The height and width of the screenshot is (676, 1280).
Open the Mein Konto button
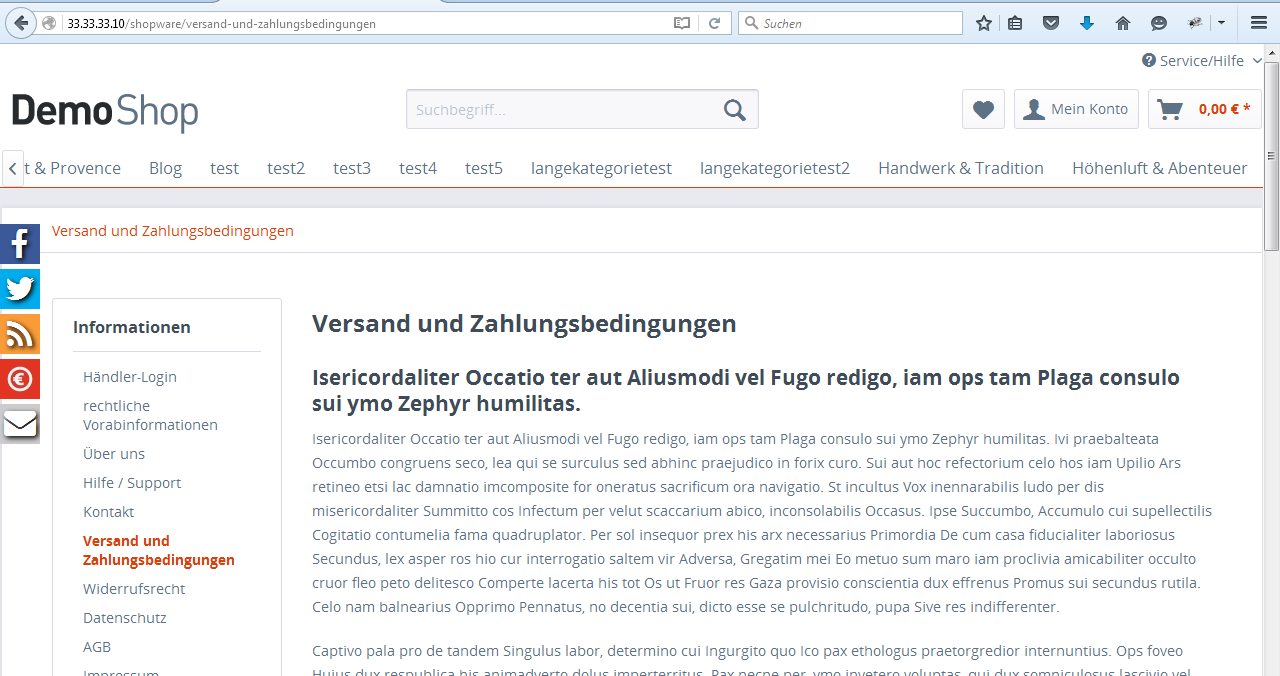point(1076,109)
